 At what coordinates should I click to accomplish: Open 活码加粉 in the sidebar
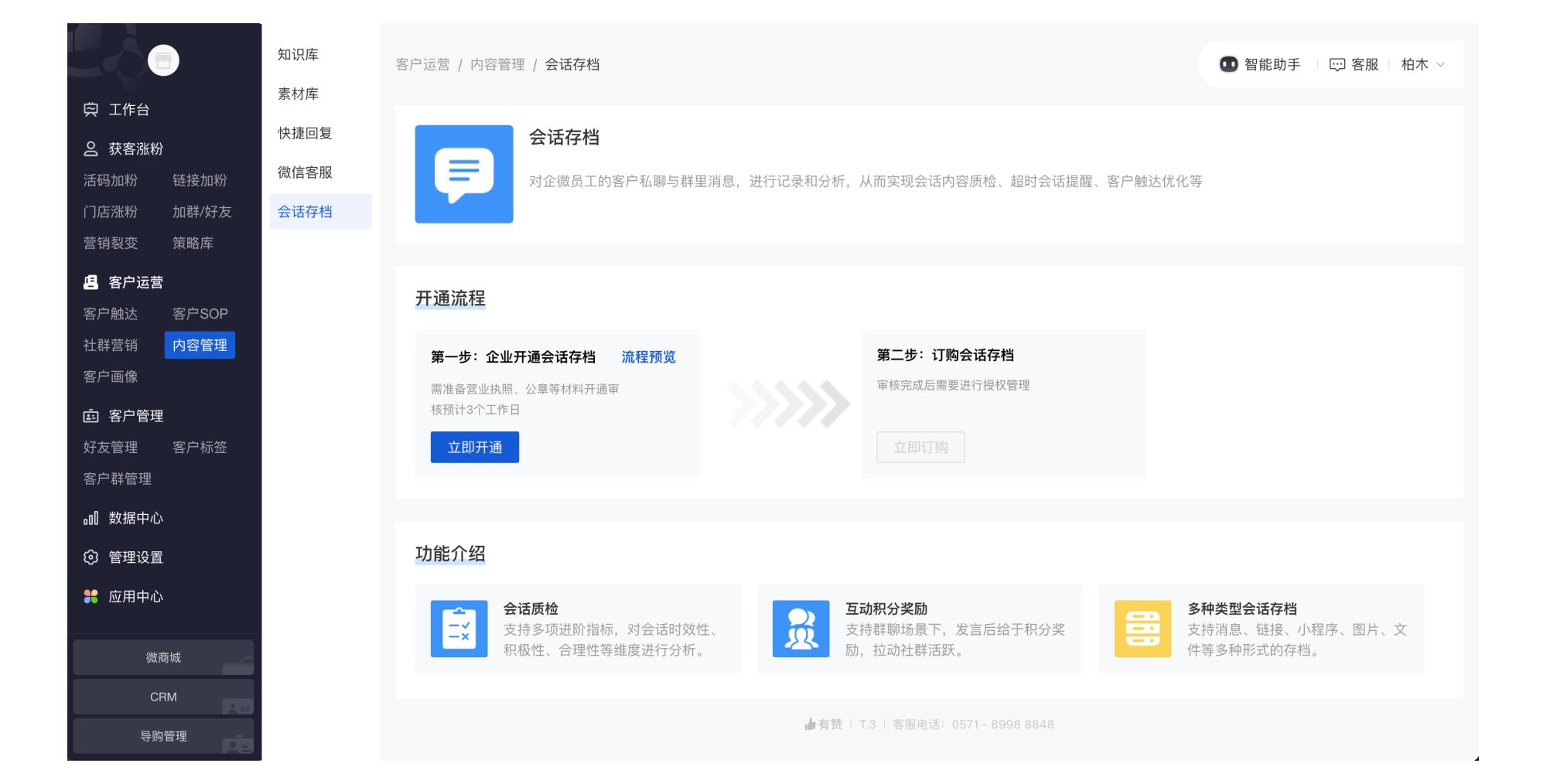coord(111,180)
